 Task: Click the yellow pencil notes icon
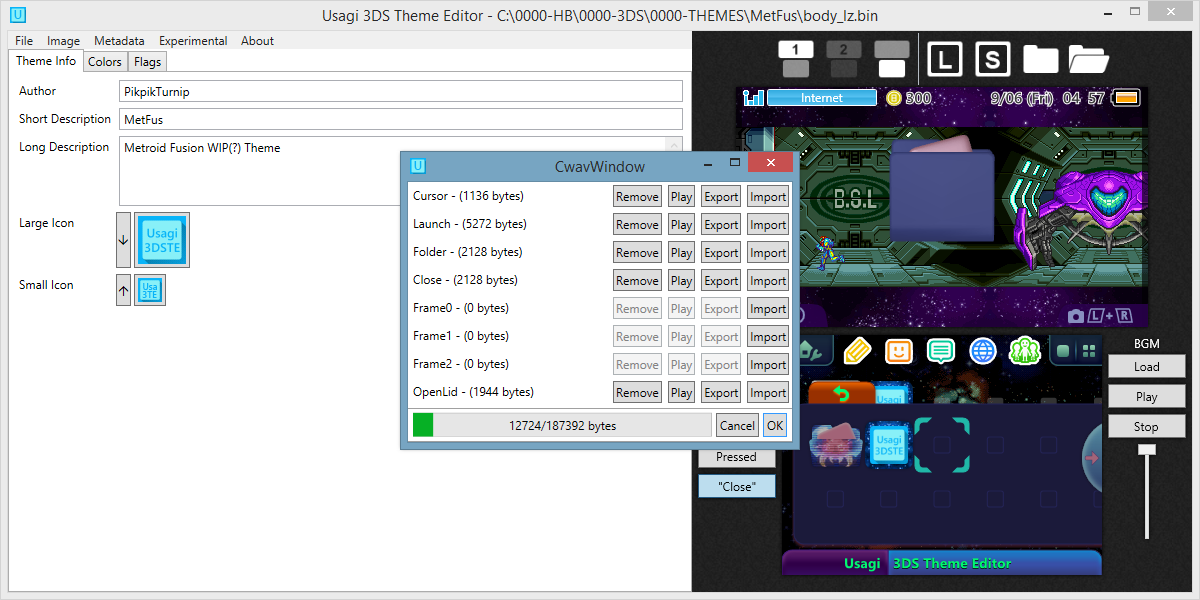(857, 351)
